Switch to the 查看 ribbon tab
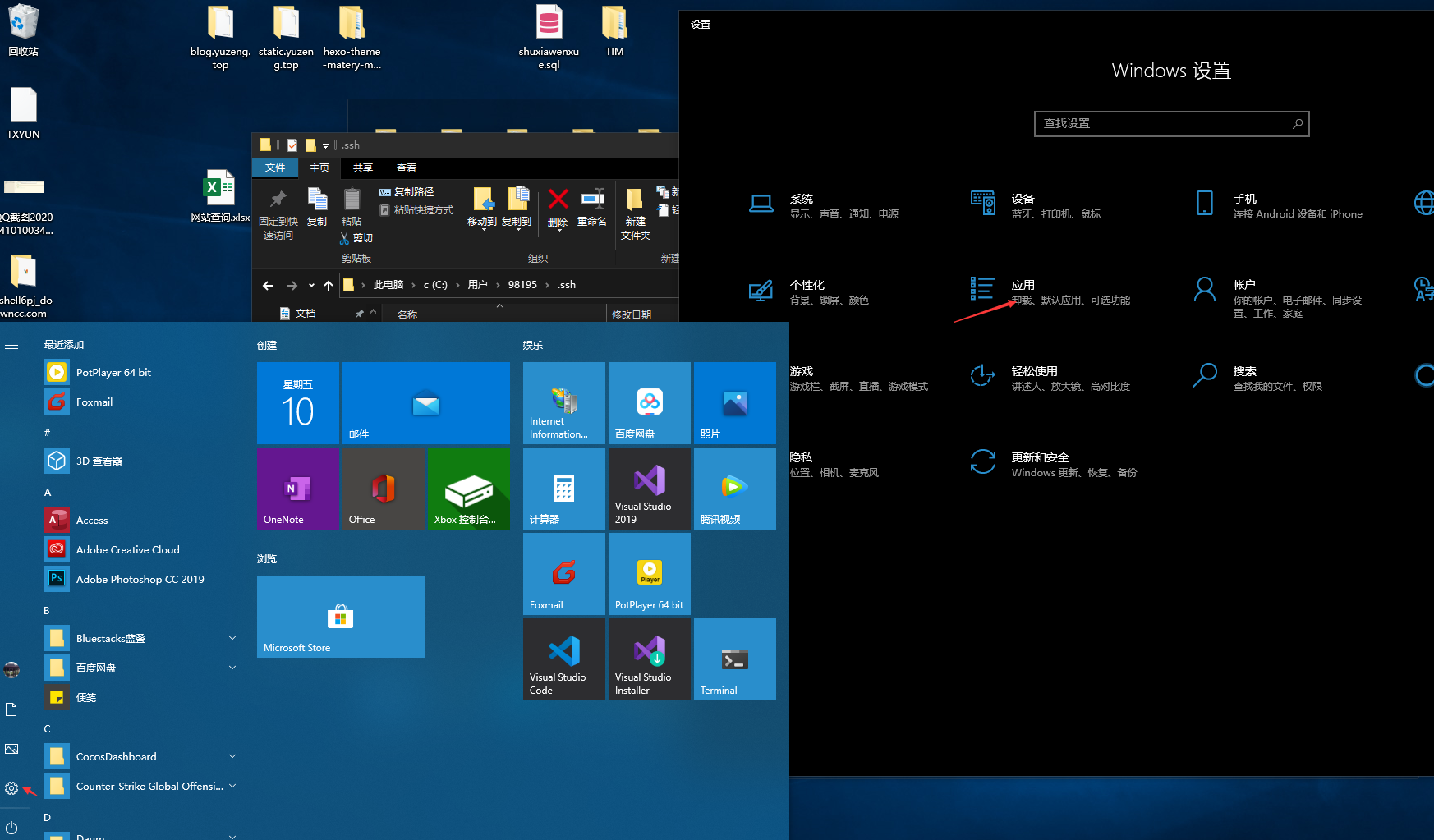 tap(406, 168)
